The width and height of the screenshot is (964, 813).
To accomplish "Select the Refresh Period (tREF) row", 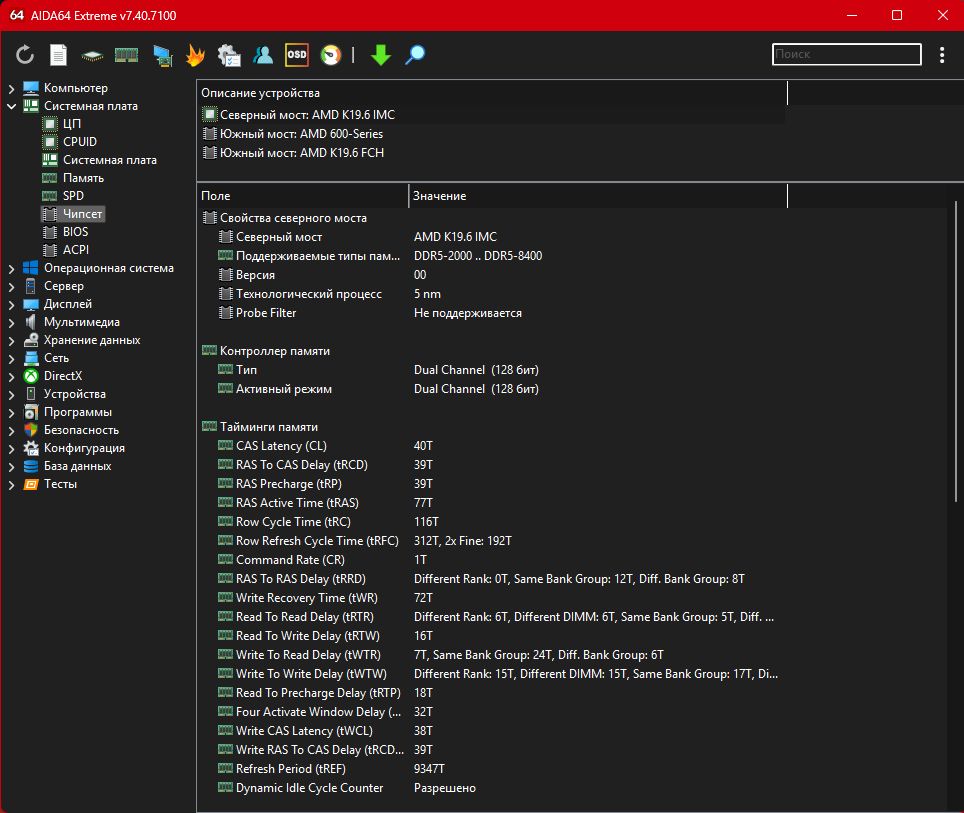I will pyautogui.click(x=492, y=769).
